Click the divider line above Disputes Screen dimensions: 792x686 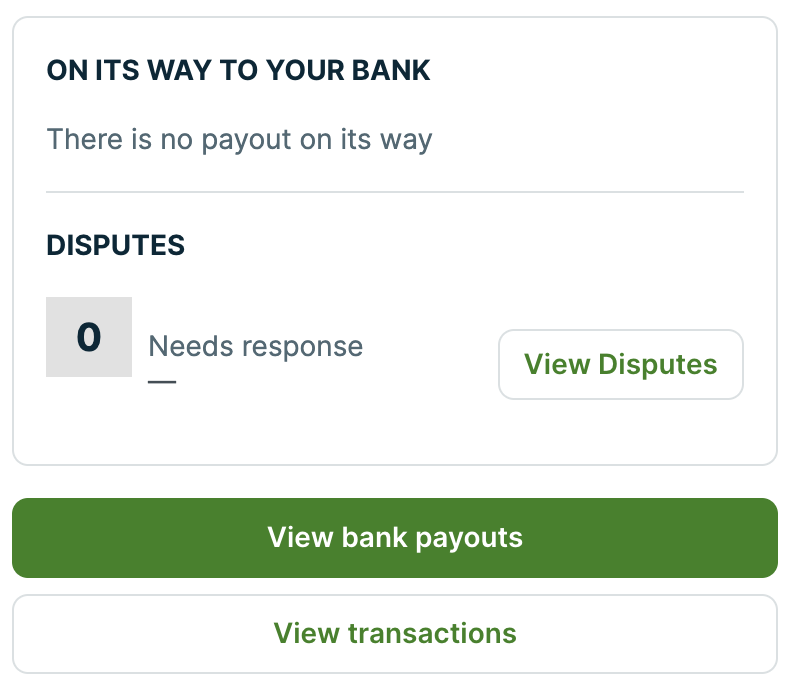(x=395, y=191)
